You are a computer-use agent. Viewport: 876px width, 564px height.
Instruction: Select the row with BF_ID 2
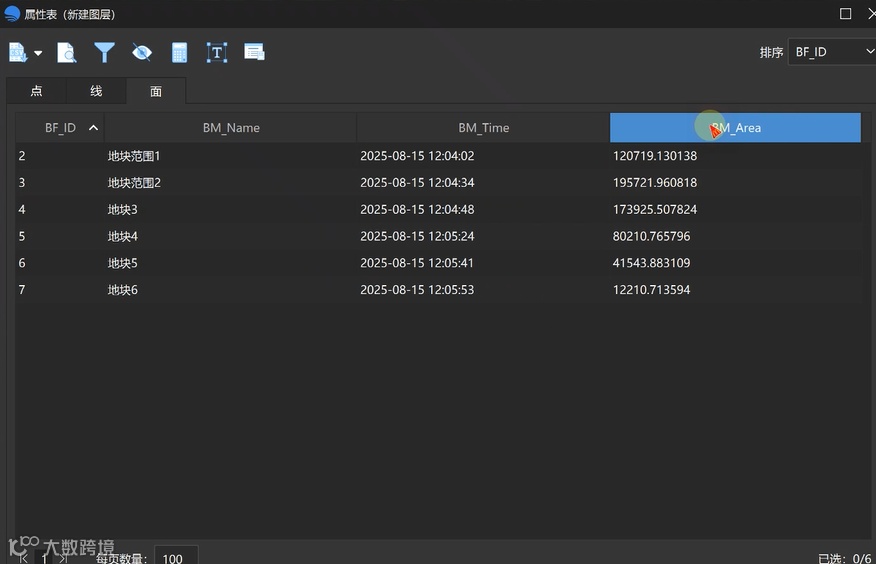(439, 156)
